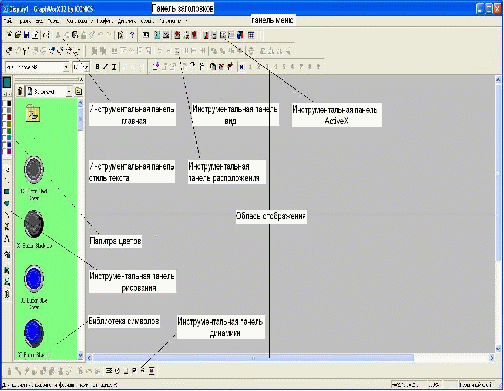Click the first enabled dynamics toolbar icon

109,370
